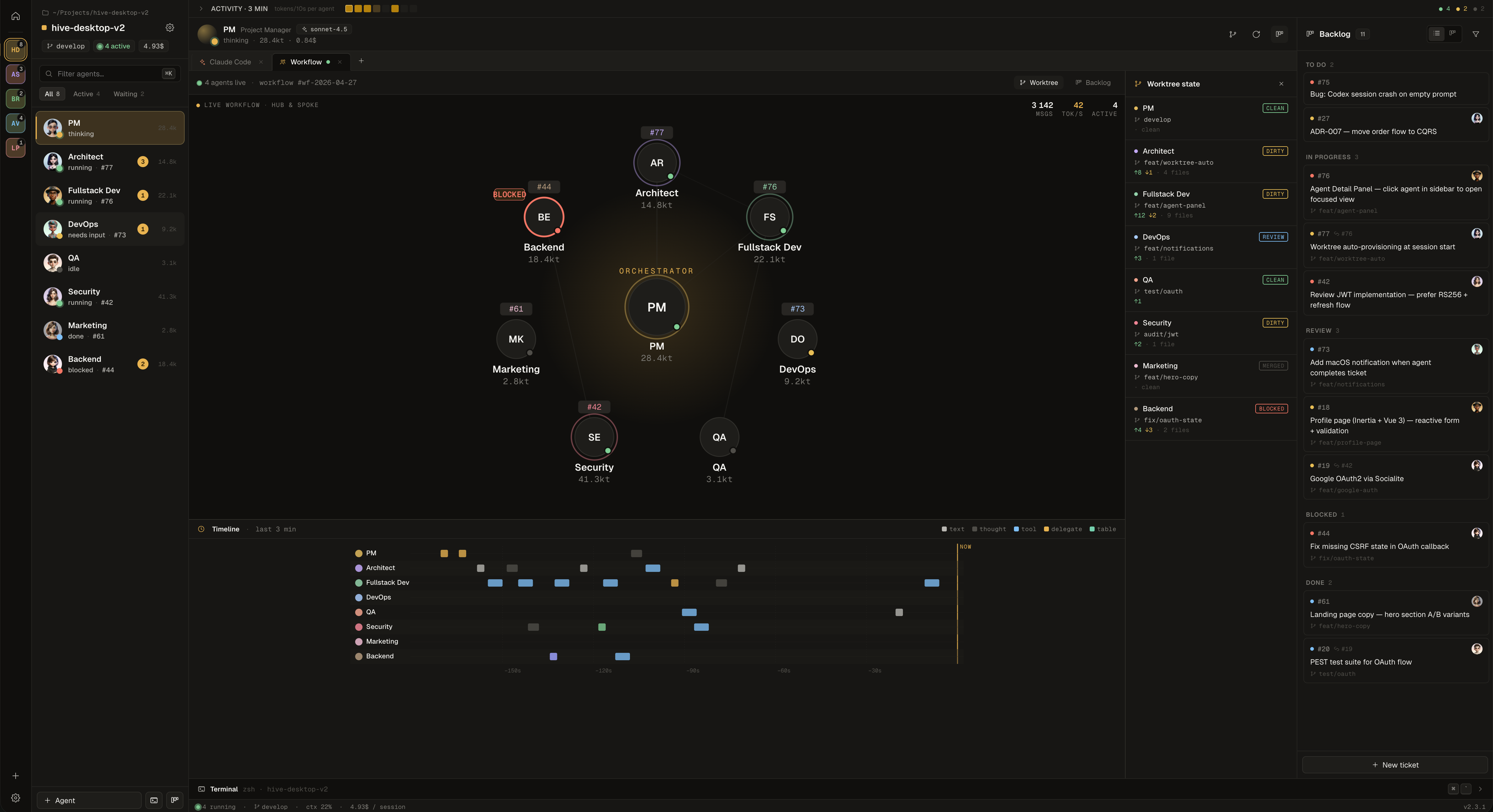1493x812 pixels.
Task: Open the sonnet-4.5 model selector
Action: tap(324, 29)
